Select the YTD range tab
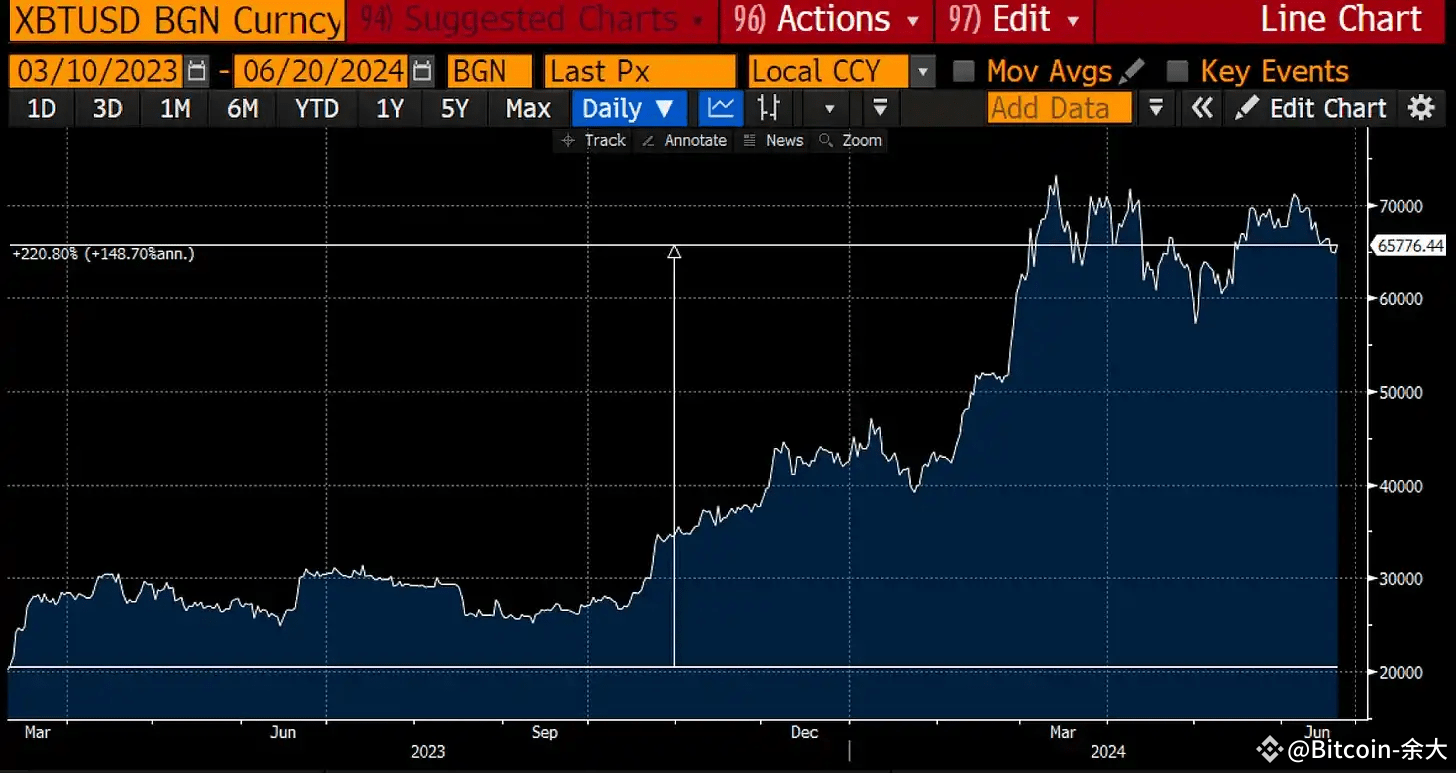The width and height of the screenshot is (1456, 773). 316,108
